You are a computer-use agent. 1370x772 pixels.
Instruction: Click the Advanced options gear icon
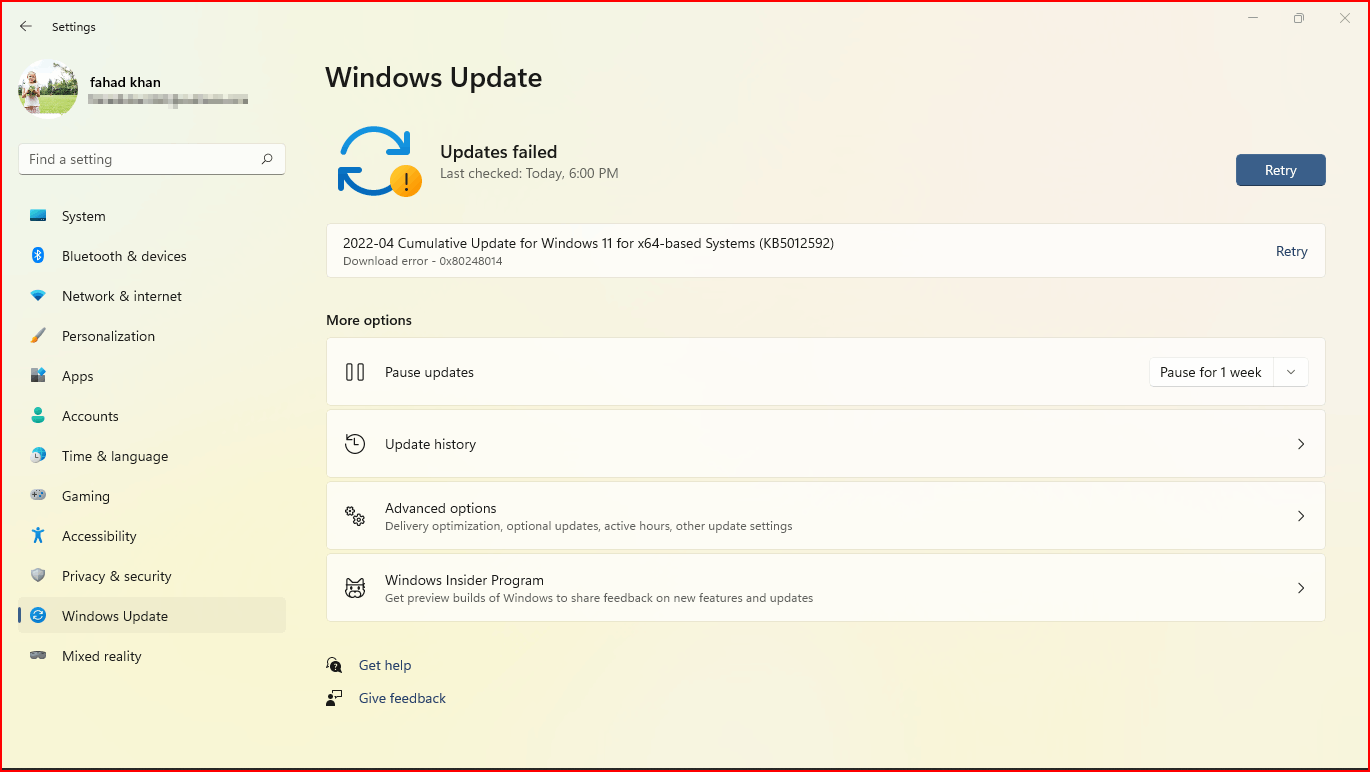[x=355, y=516]
